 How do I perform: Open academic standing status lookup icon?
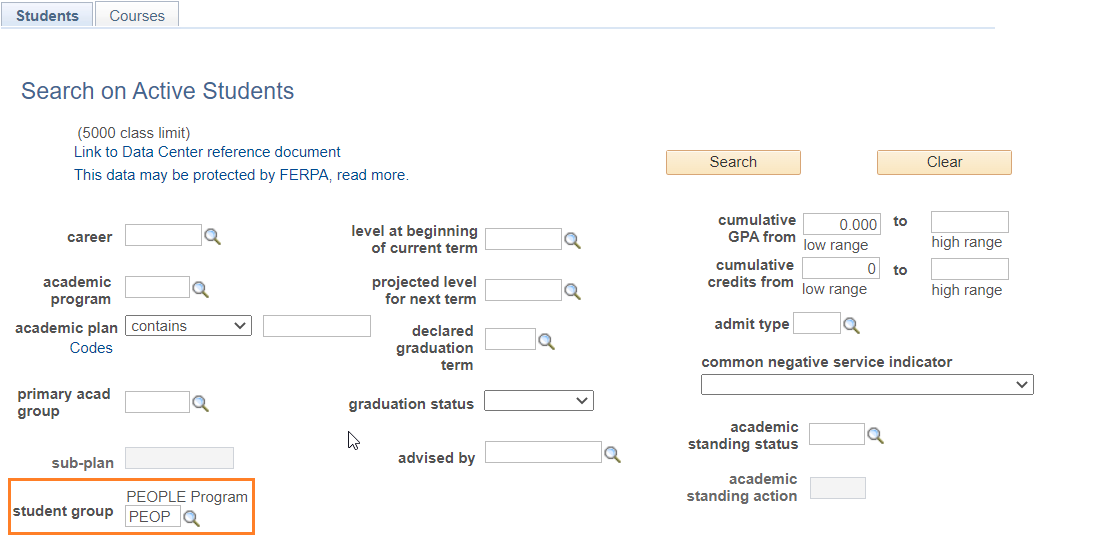[875, 436]
